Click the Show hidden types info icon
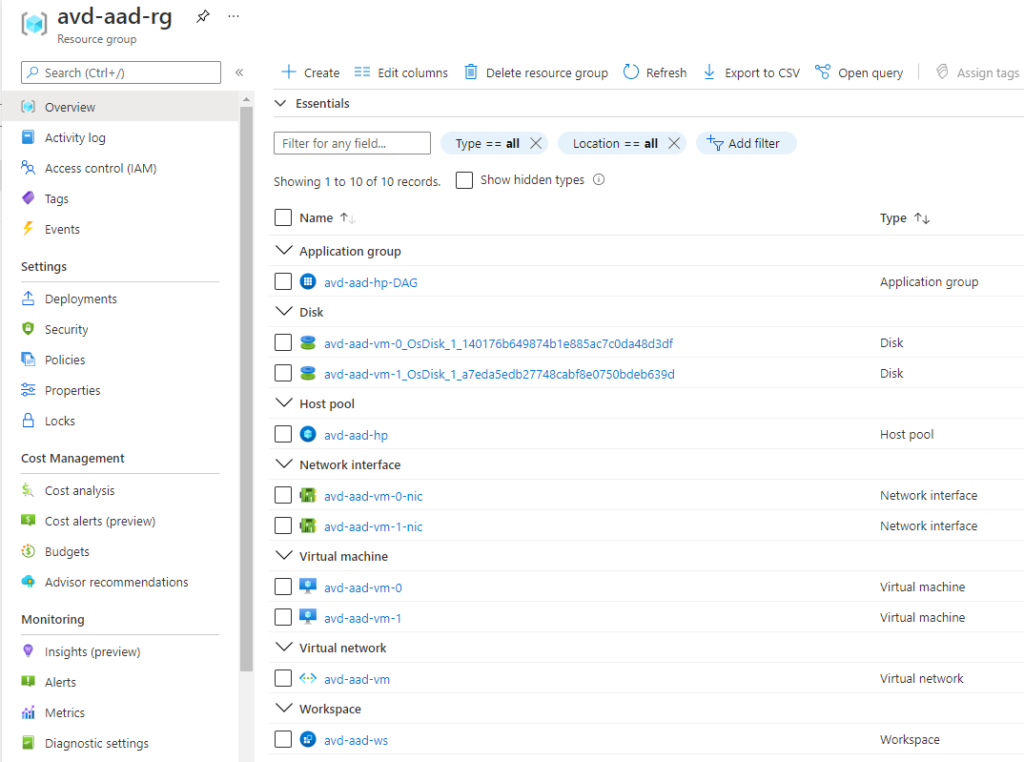1024x762 pixels. coord(599,180)
